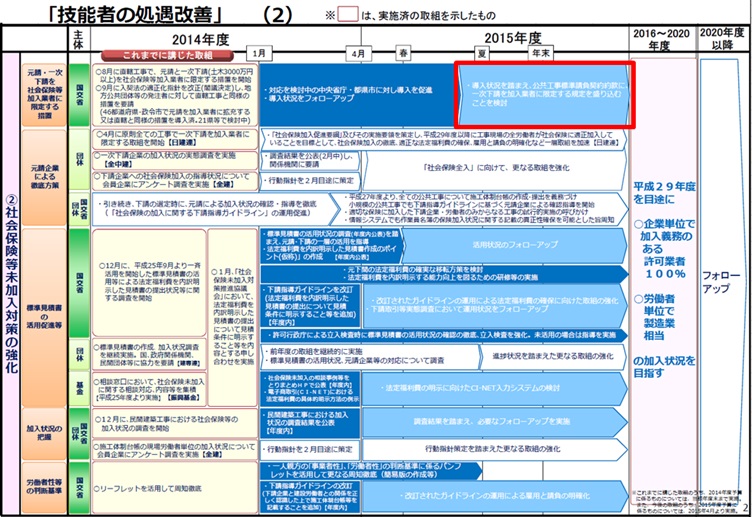Click the footnote starting ※これまでに講じた取組のうち
Viewport: 752px width, 517px height.
688,502
